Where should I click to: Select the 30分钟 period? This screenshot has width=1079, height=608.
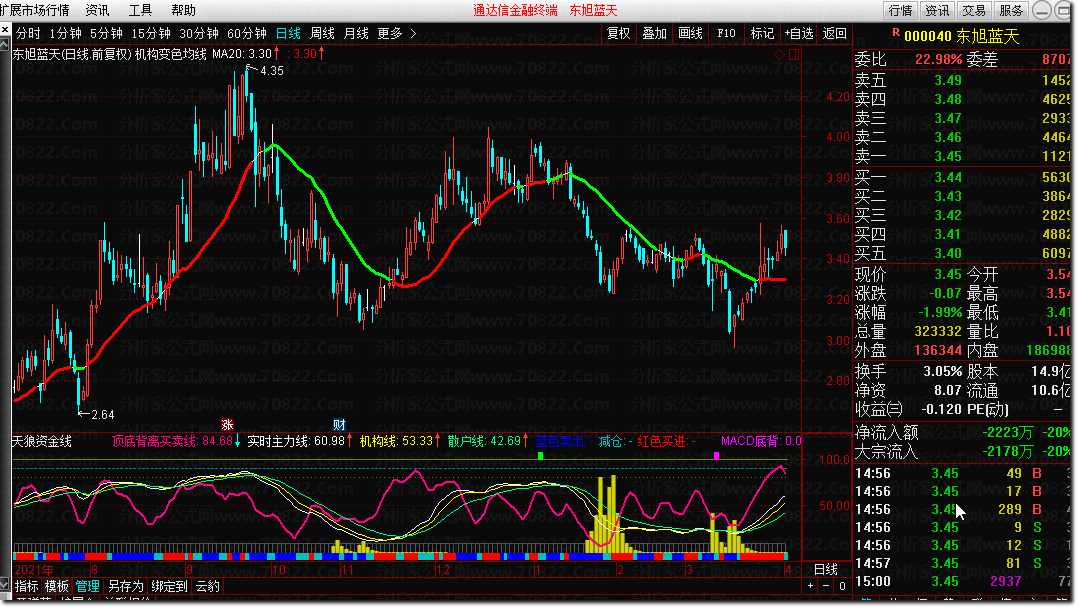[x=199, y=33]
